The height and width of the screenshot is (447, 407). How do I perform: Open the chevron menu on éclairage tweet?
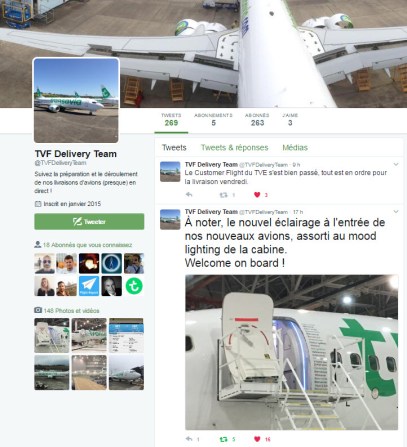coord(396,212)
